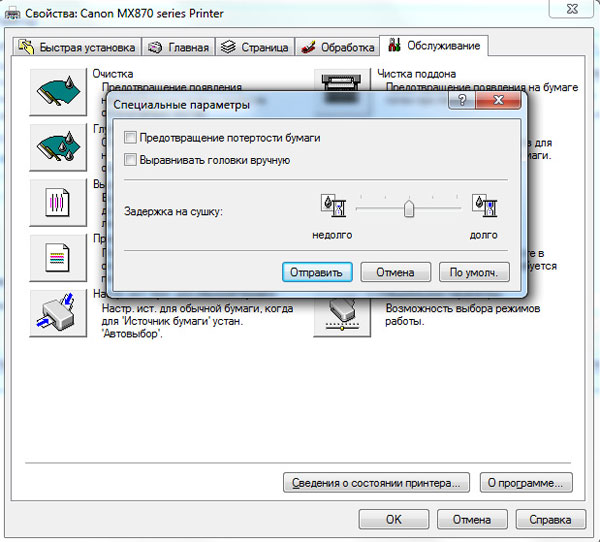Click the Cleaning (Очистка) icon button
The height and width of the screenshot is (542, 600).
point(58,92)
